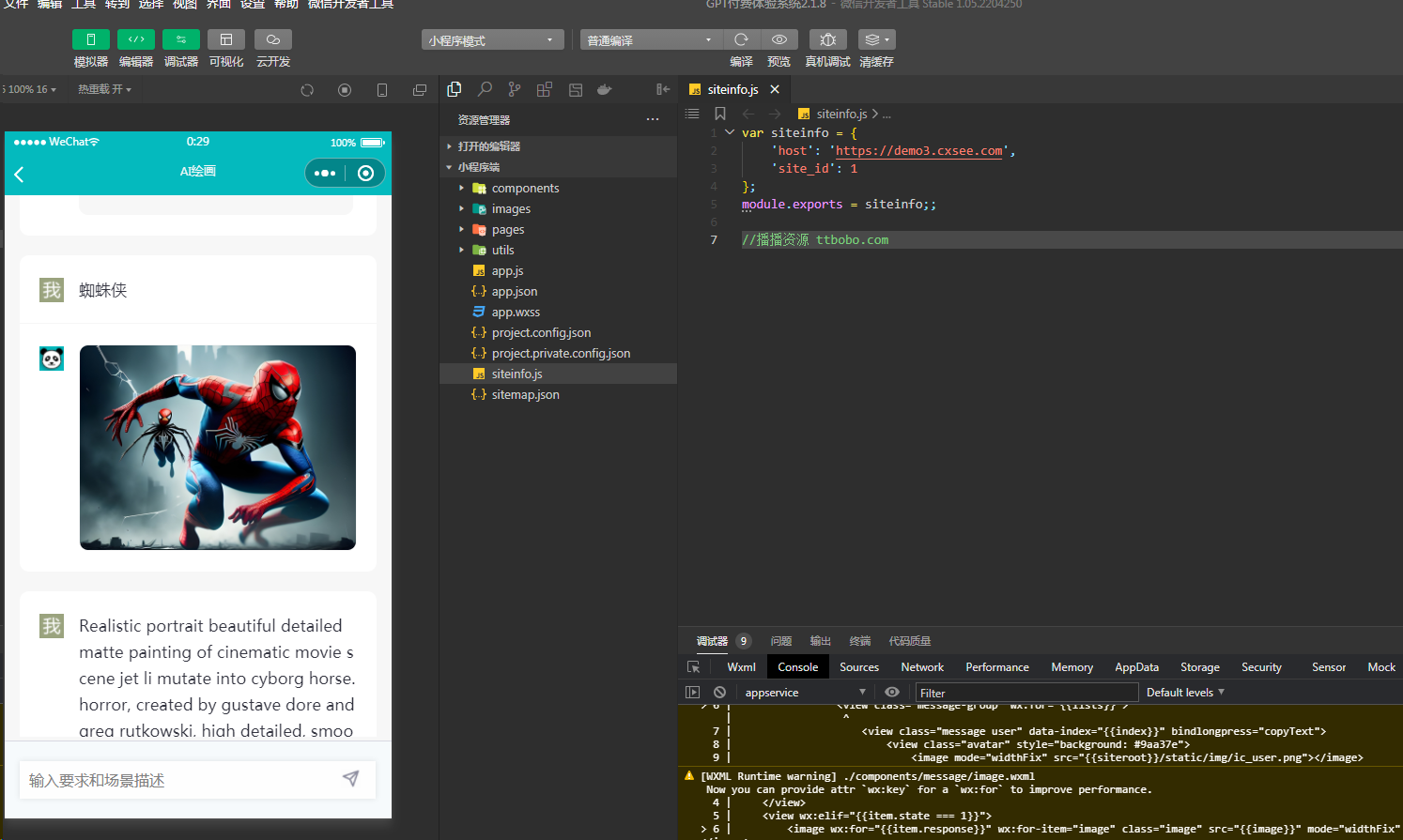Open app.json file

pyautogui.click(x=559, y=291)
